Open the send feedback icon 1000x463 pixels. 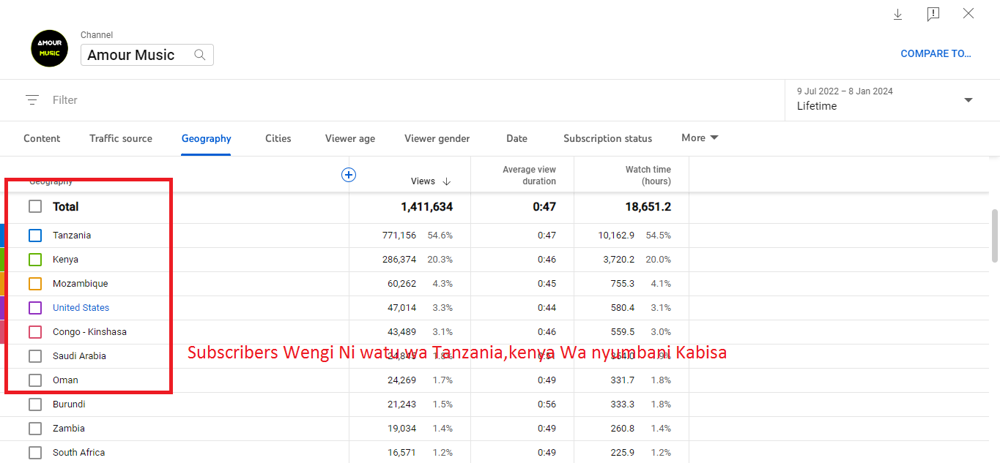click(x=932, y=14)
